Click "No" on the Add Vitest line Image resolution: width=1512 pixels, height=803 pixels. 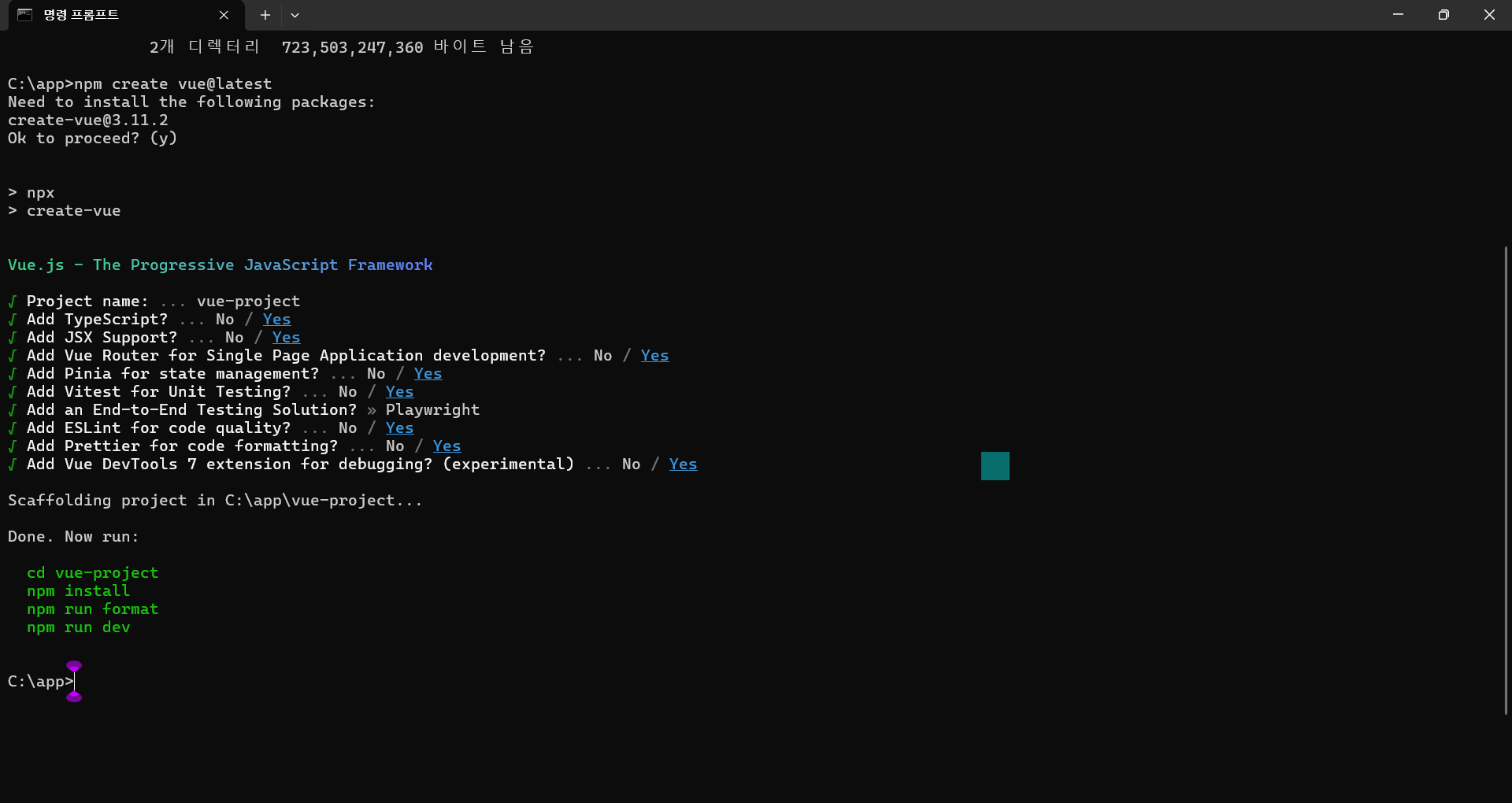coord(348,391)
